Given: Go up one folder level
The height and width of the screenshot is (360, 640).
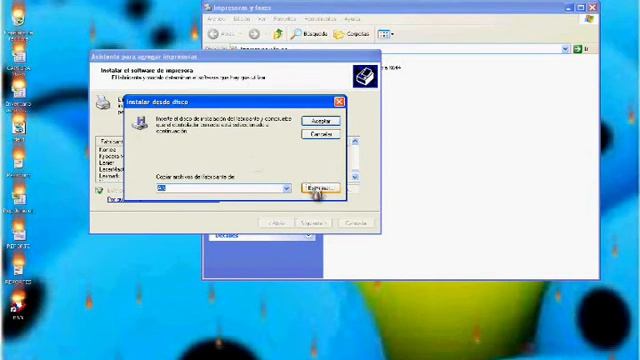Looking at the screenshot, I should point(278,34).
